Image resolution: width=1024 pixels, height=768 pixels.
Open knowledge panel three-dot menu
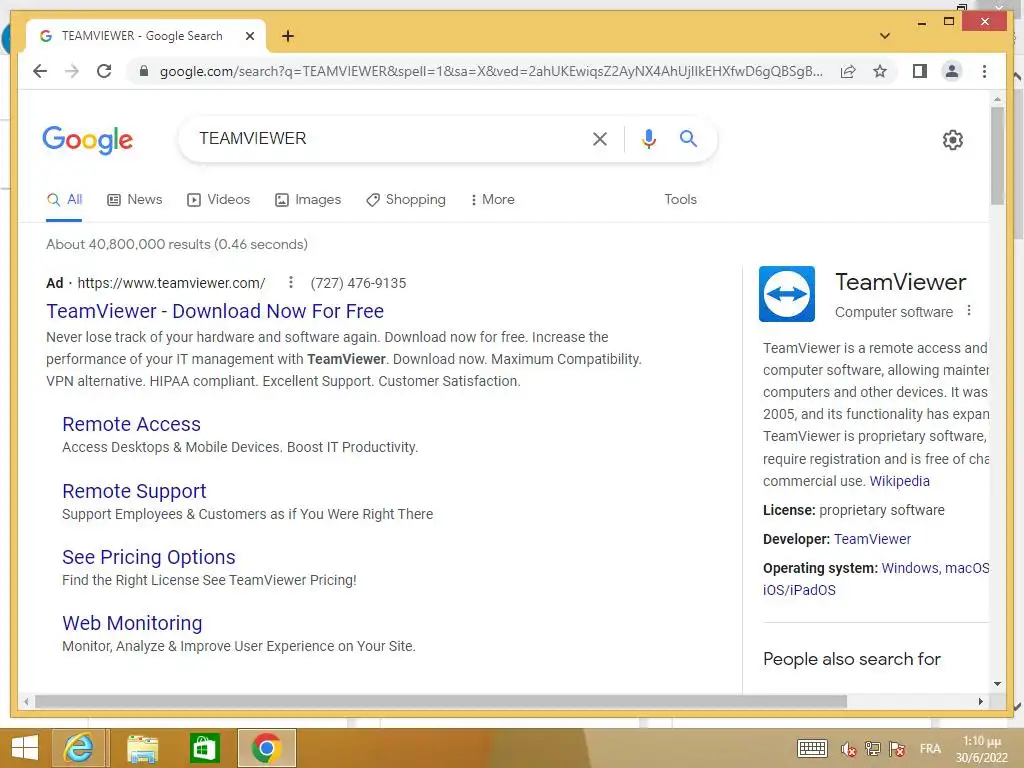969,311
